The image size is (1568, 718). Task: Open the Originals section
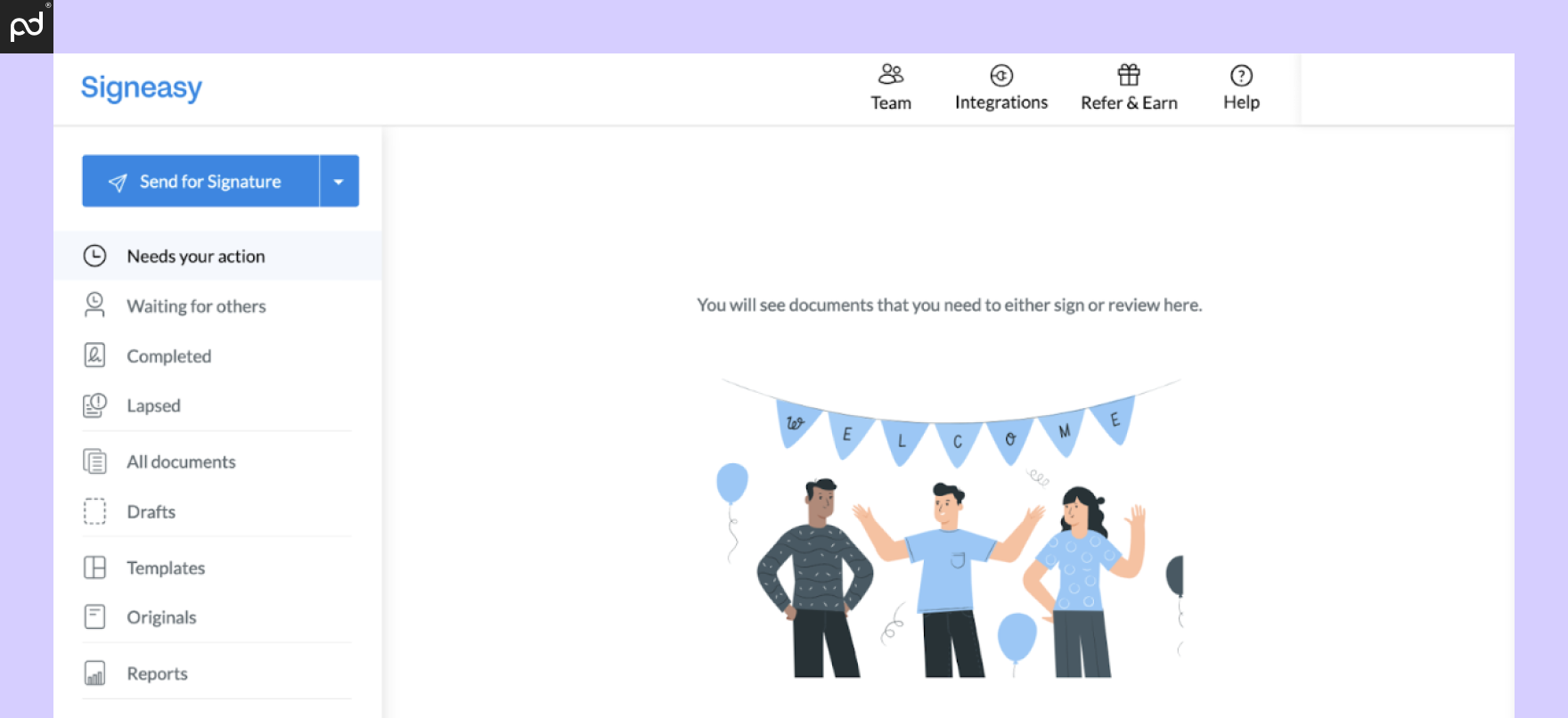(161, 617)
